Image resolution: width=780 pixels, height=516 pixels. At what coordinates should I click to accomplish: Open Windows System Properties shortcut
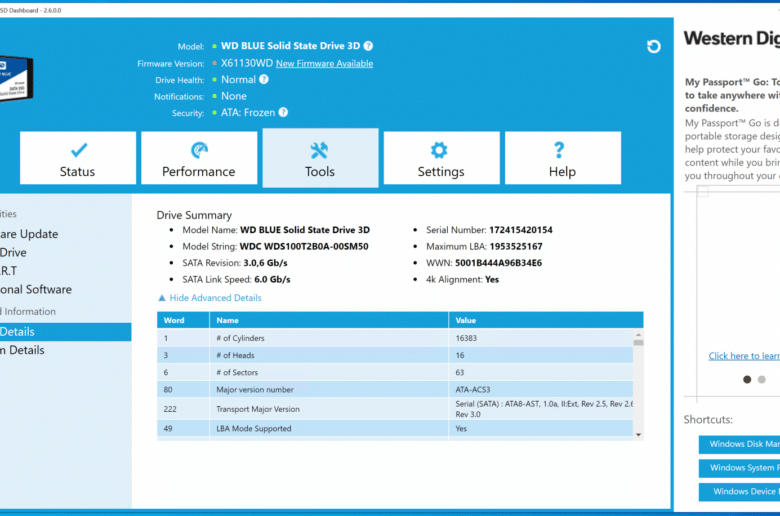739,468
